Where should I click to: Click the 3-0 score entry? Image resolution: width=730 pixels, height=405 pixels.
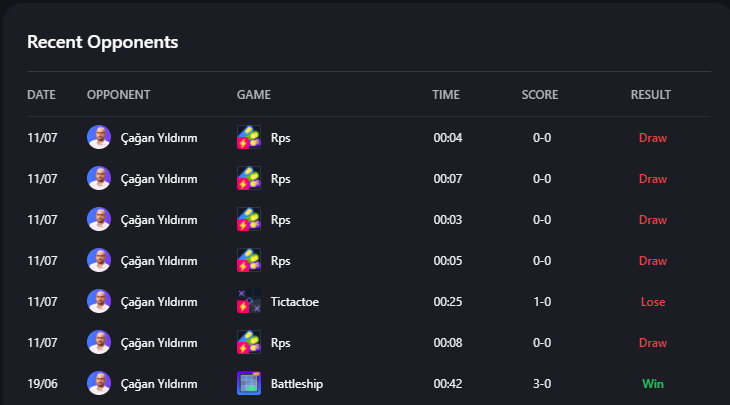point(542,383)
